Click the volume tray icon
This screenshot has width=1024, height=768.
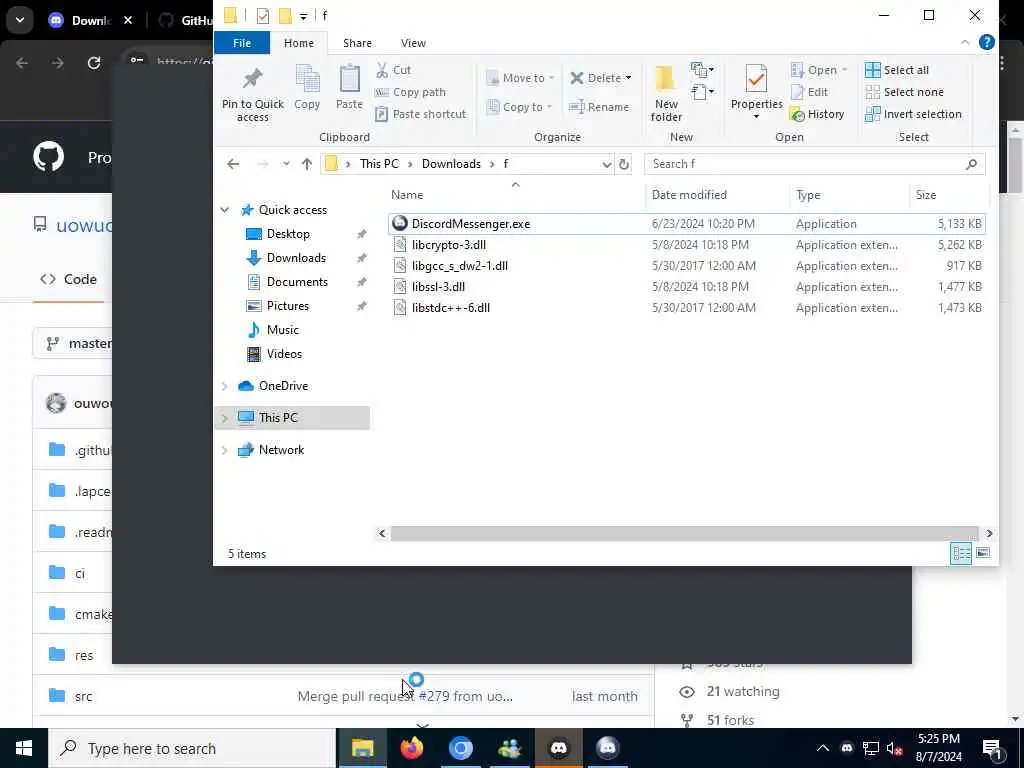894,748
